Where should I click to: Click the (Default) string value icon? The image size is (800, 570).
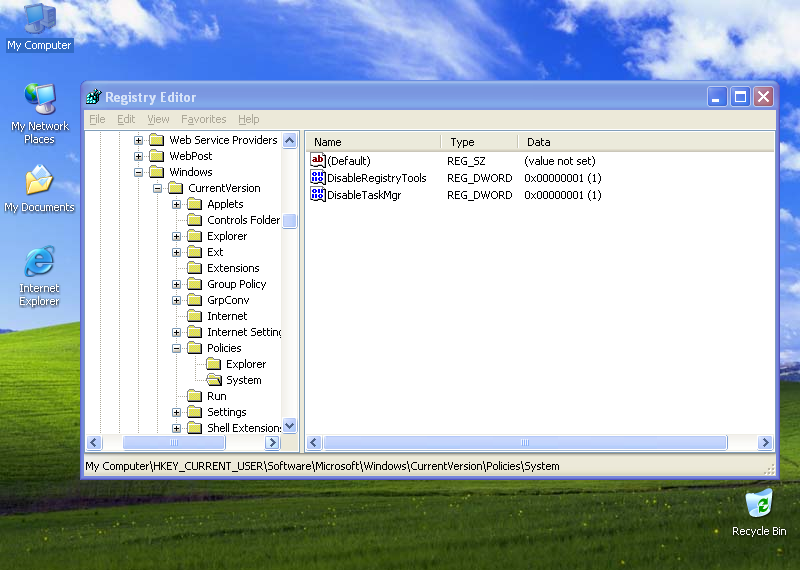pos(317,161)
